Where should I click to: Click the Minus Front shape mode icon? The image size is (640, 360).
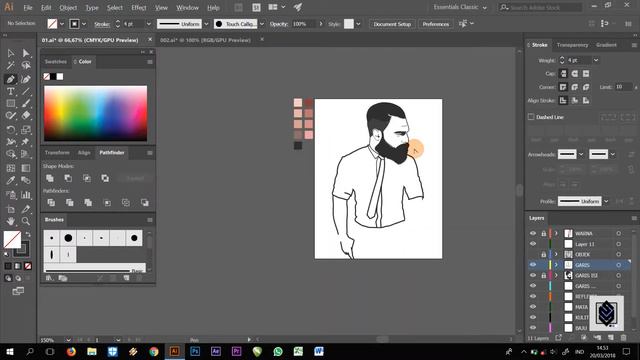point(68,178)
